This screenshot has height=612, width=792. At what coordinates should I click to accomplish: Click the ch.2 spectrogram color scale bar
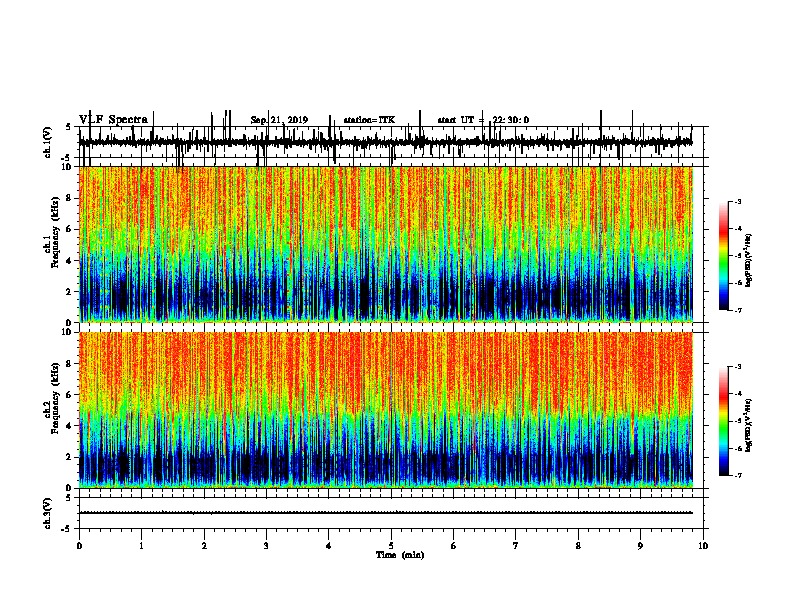pyautogui.click(x=724, y=421)
